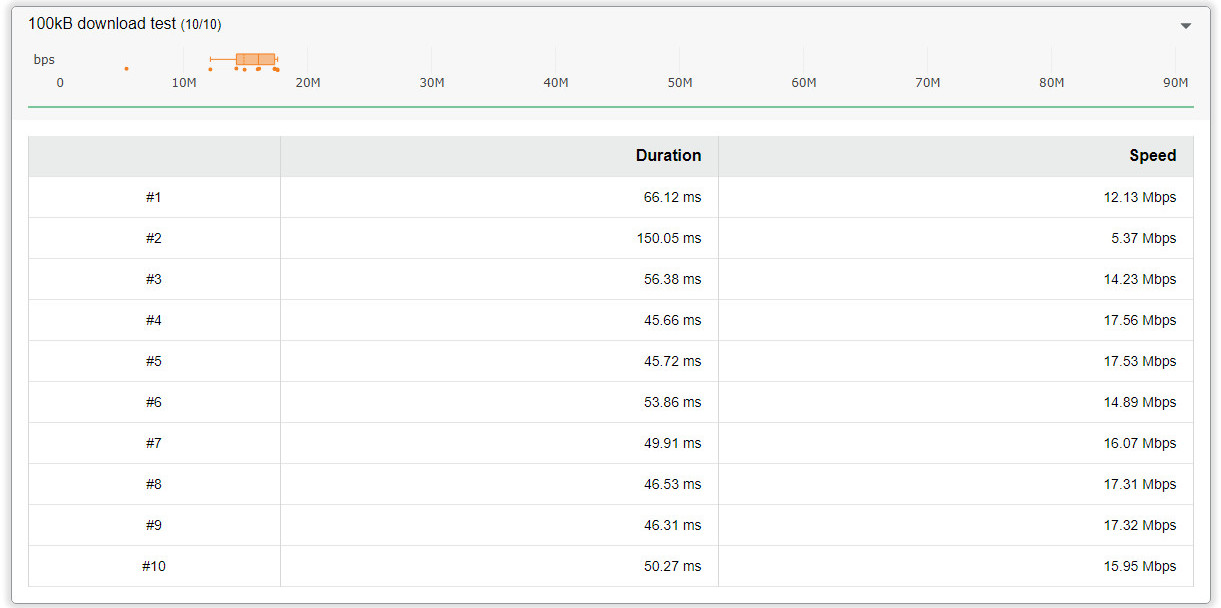Click speed value 14.89 Mbps
Image resolution: width=1221 pixels, height=608 pixels.
(x=1140, y=402)
